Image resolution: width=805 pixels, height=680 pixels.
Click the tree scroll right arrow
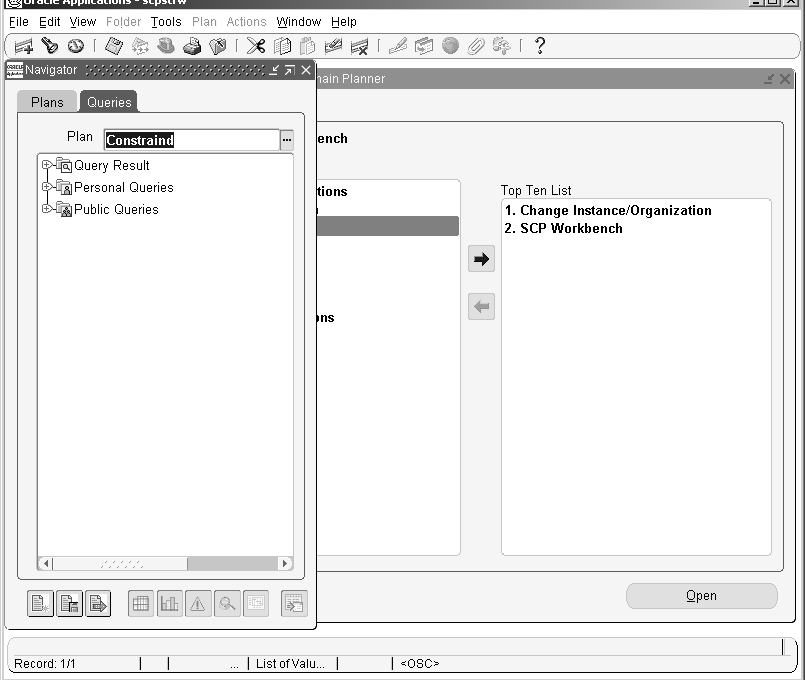tap(285, 564)
